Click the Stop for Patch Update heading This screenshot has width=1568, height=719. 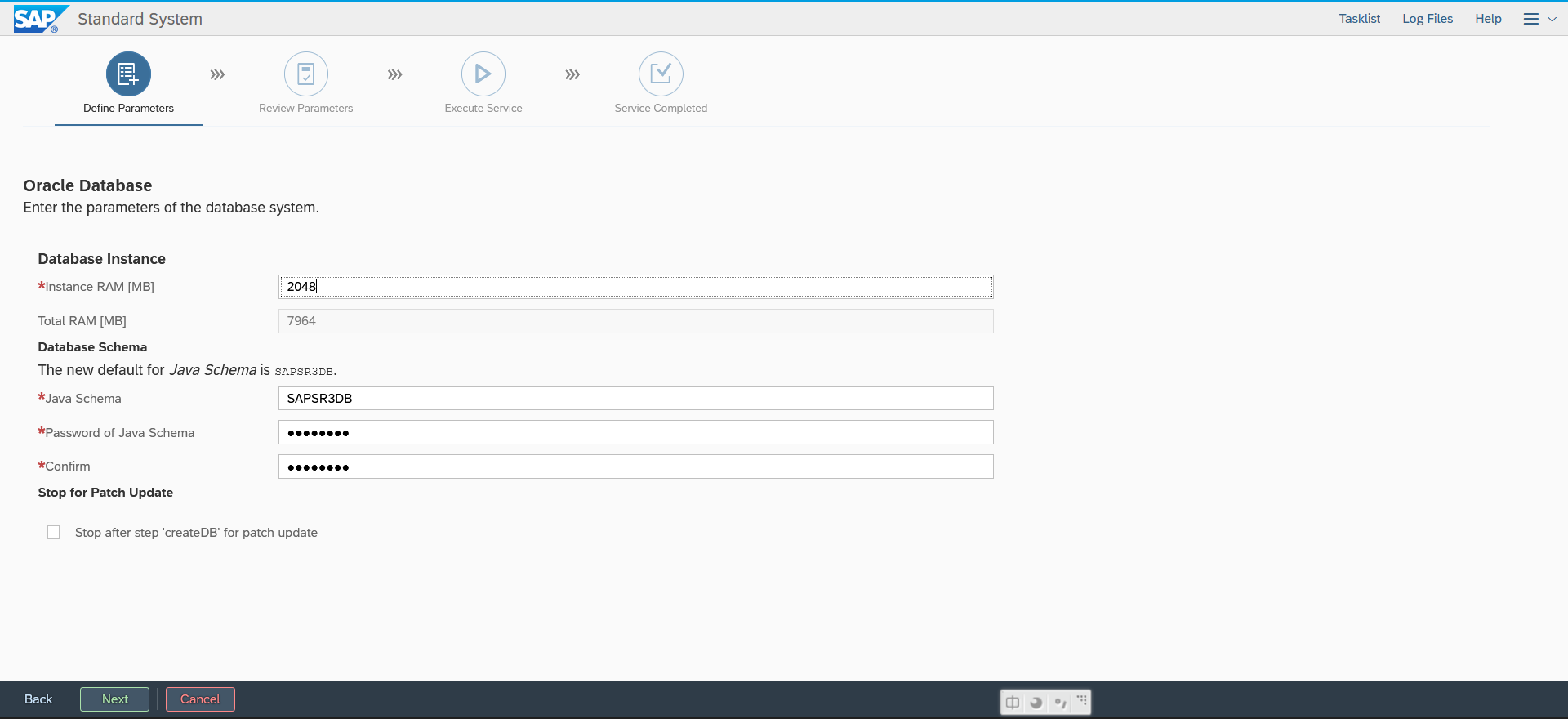click(105, 493)
